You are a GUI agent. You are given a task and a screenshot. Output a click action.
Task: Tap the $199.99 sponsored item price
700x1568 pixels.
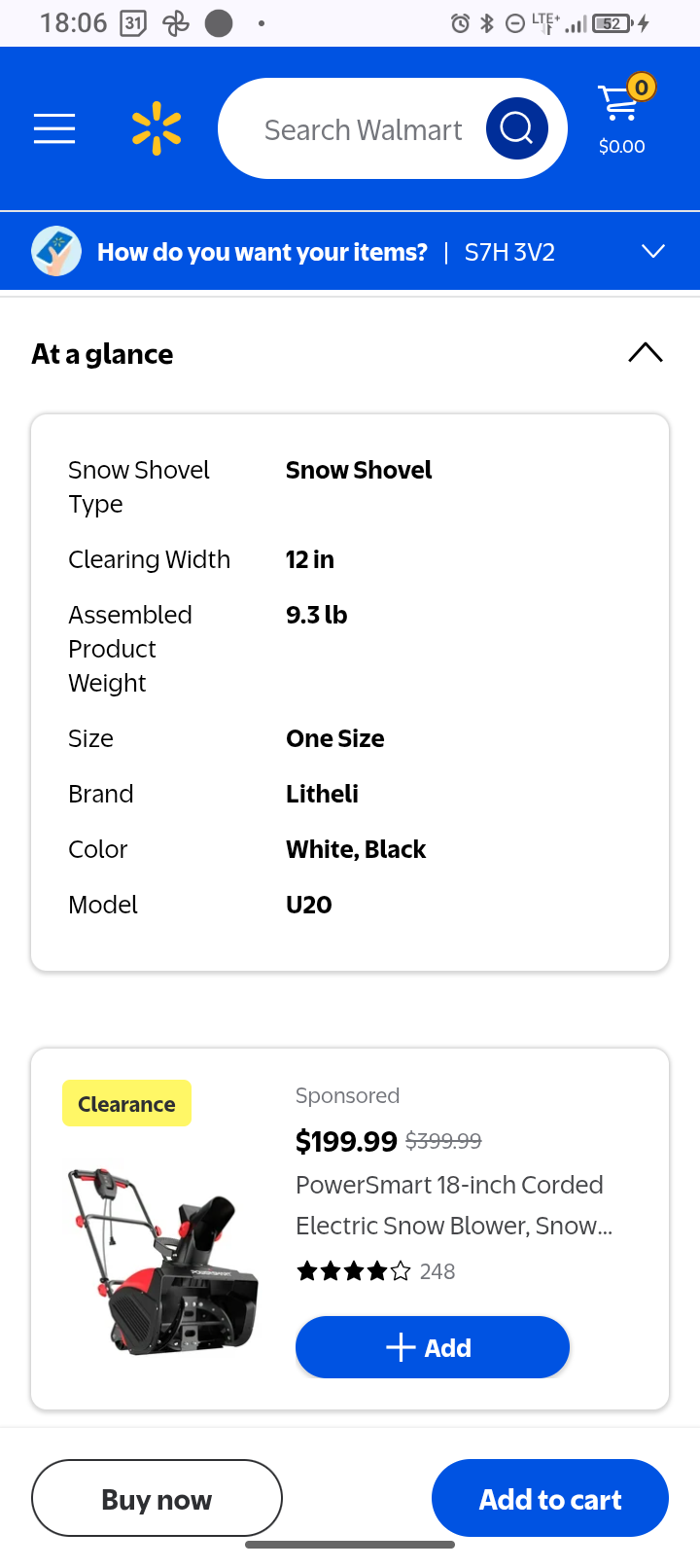click(346, 1141)
